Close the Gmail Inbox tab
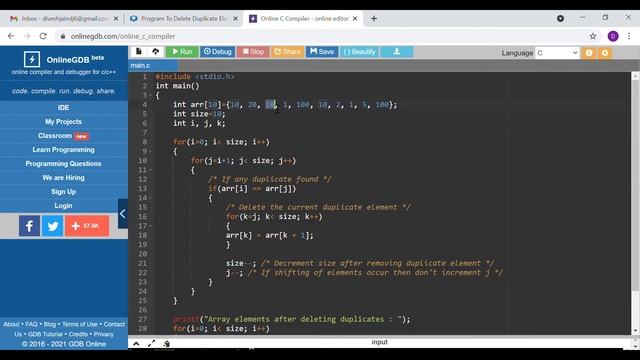This screenshot has width=640, height=360. point(116,19)
